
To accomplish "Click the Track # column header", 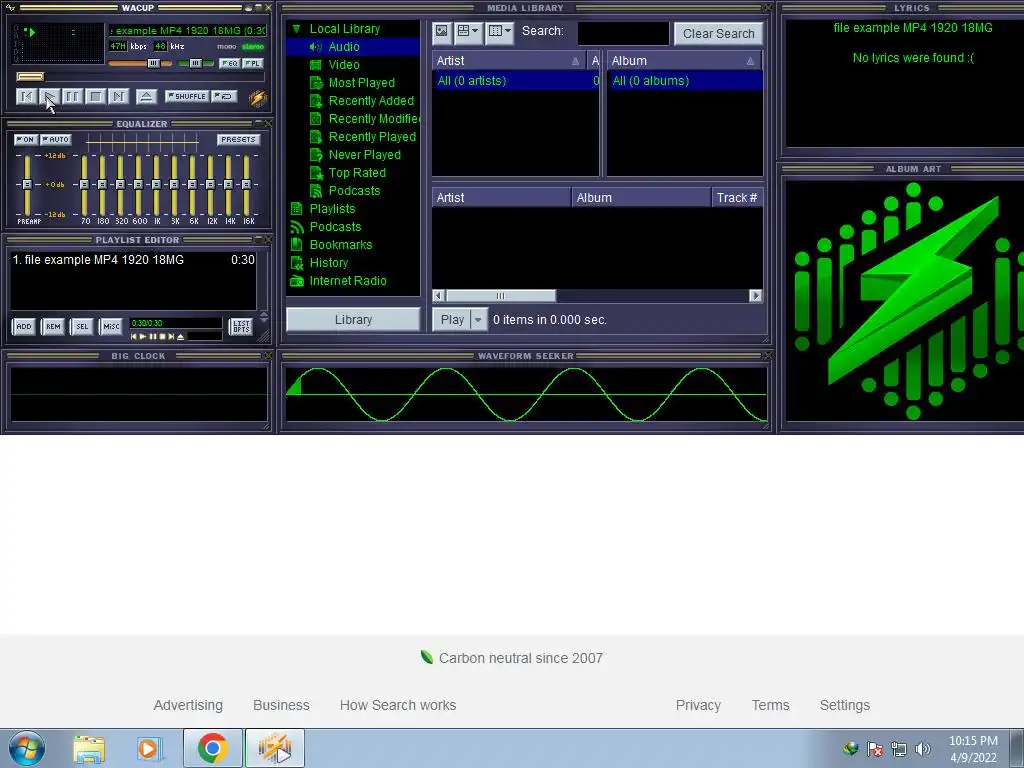I will point(737,198).
